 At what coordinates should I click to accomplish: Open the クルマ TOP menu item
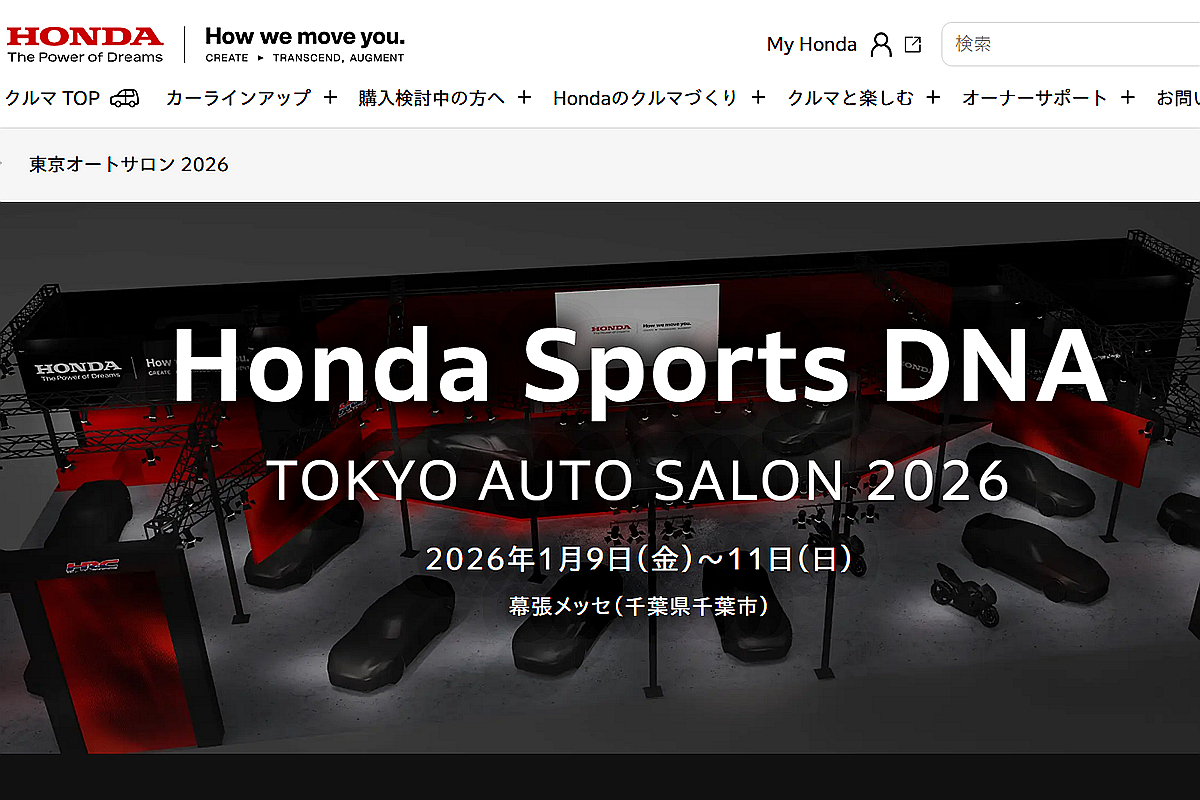53,98
